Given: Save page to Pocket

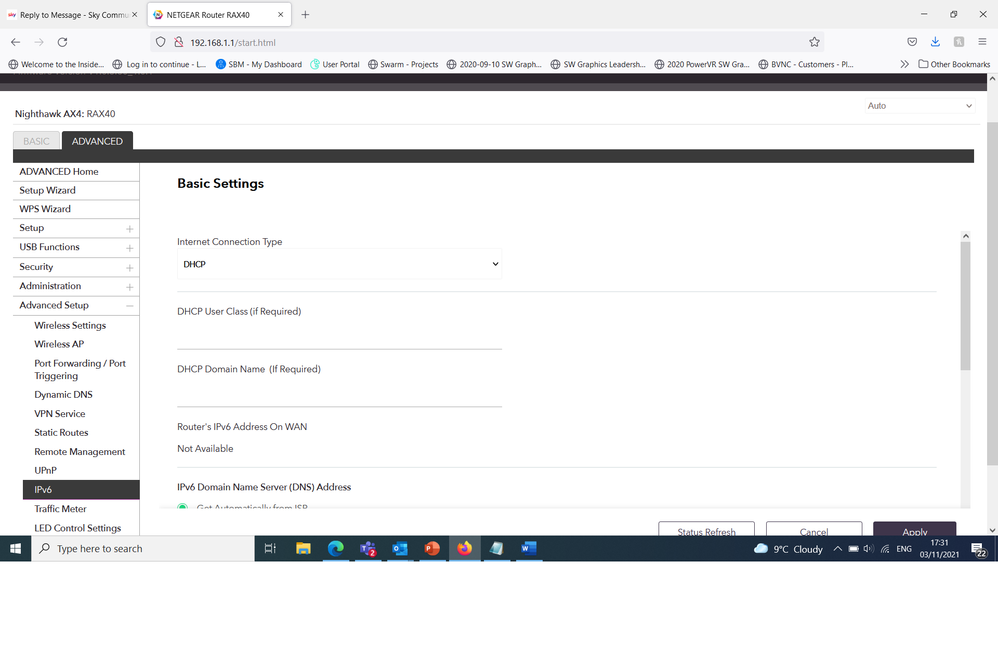Looking at the screenshot, I should click(912, 42).
